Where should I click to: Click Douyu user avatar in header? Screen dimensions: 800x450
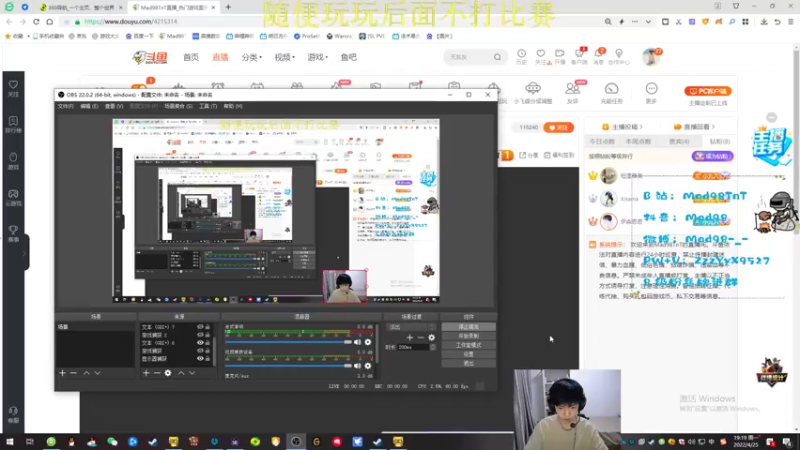point(651,57)
